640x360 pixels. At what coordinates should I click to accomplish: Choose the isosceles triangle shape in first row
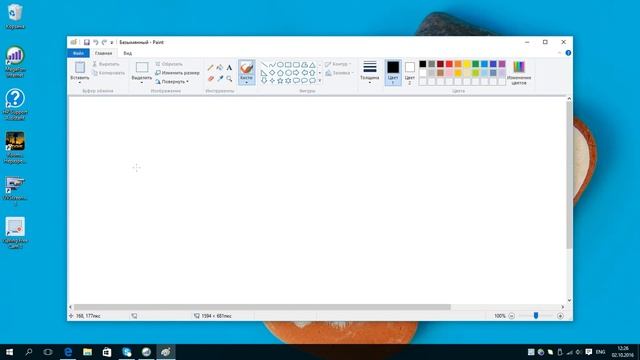click(312, 64)
